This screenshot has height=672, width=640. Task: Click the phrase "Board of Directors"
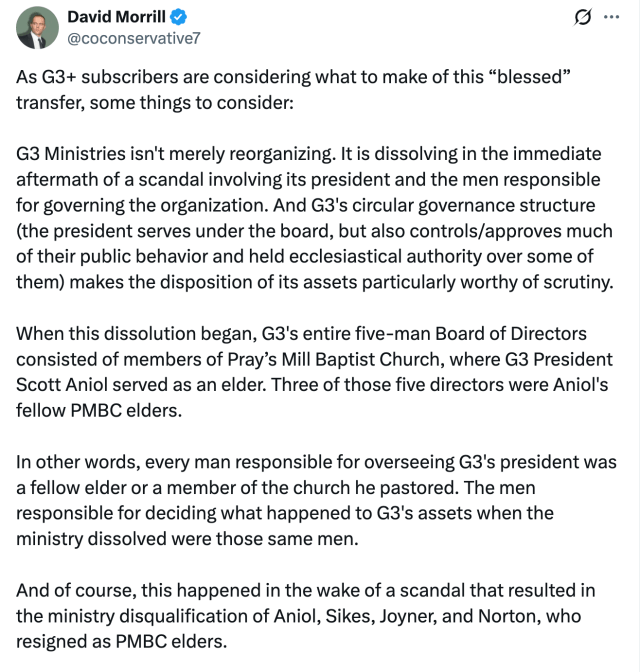(511, 333)
